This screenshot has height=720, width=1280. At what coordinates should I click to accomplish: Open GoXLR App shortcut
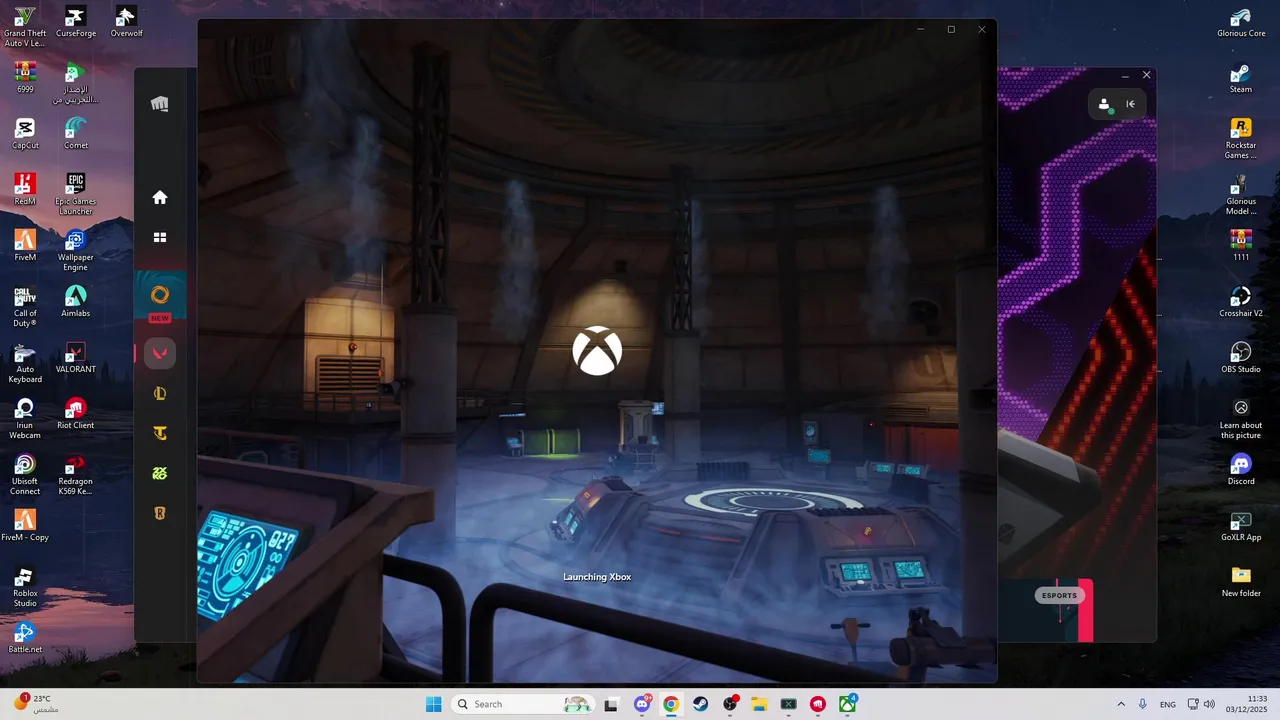tap(1241, 526)
